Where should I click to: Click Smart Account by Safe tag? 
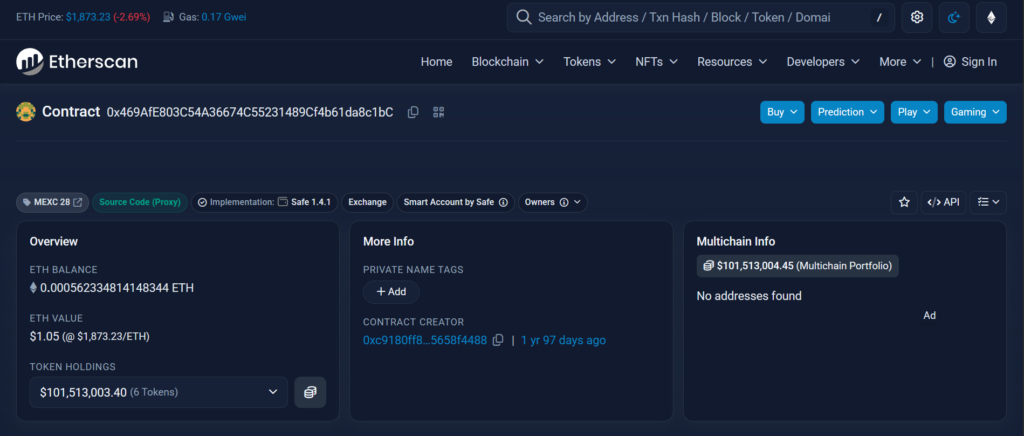pyautogui.click(x=455, y=202)
